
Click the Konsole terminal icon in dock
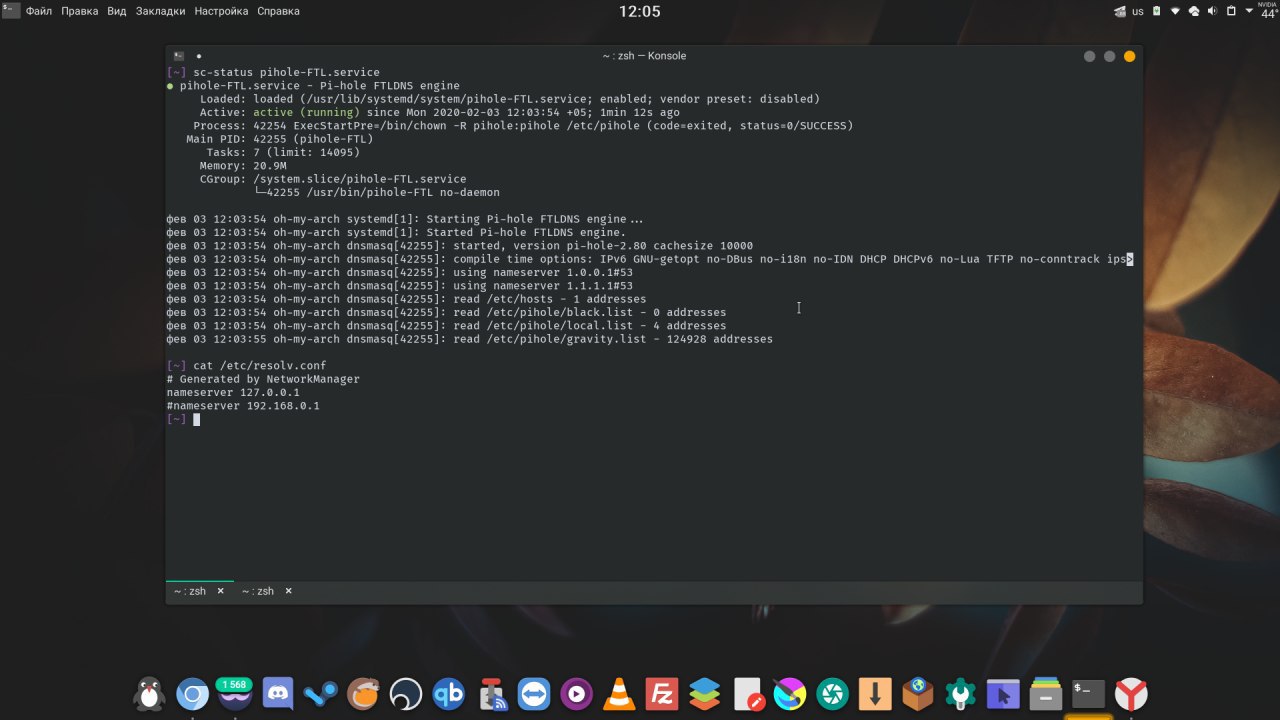[x=1088, y=693]
